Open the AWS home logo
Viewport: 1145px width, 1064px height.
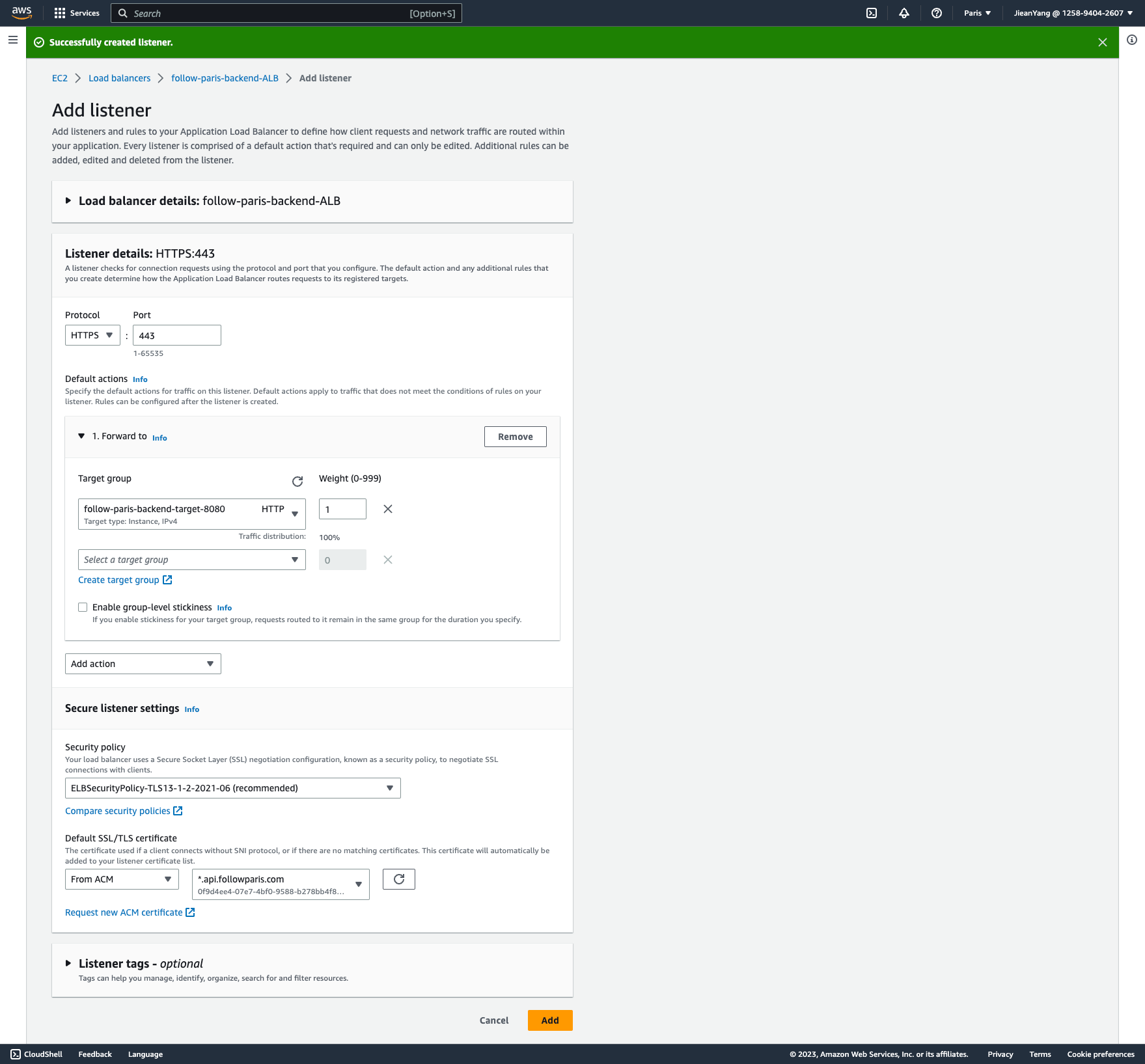(21, 13)
